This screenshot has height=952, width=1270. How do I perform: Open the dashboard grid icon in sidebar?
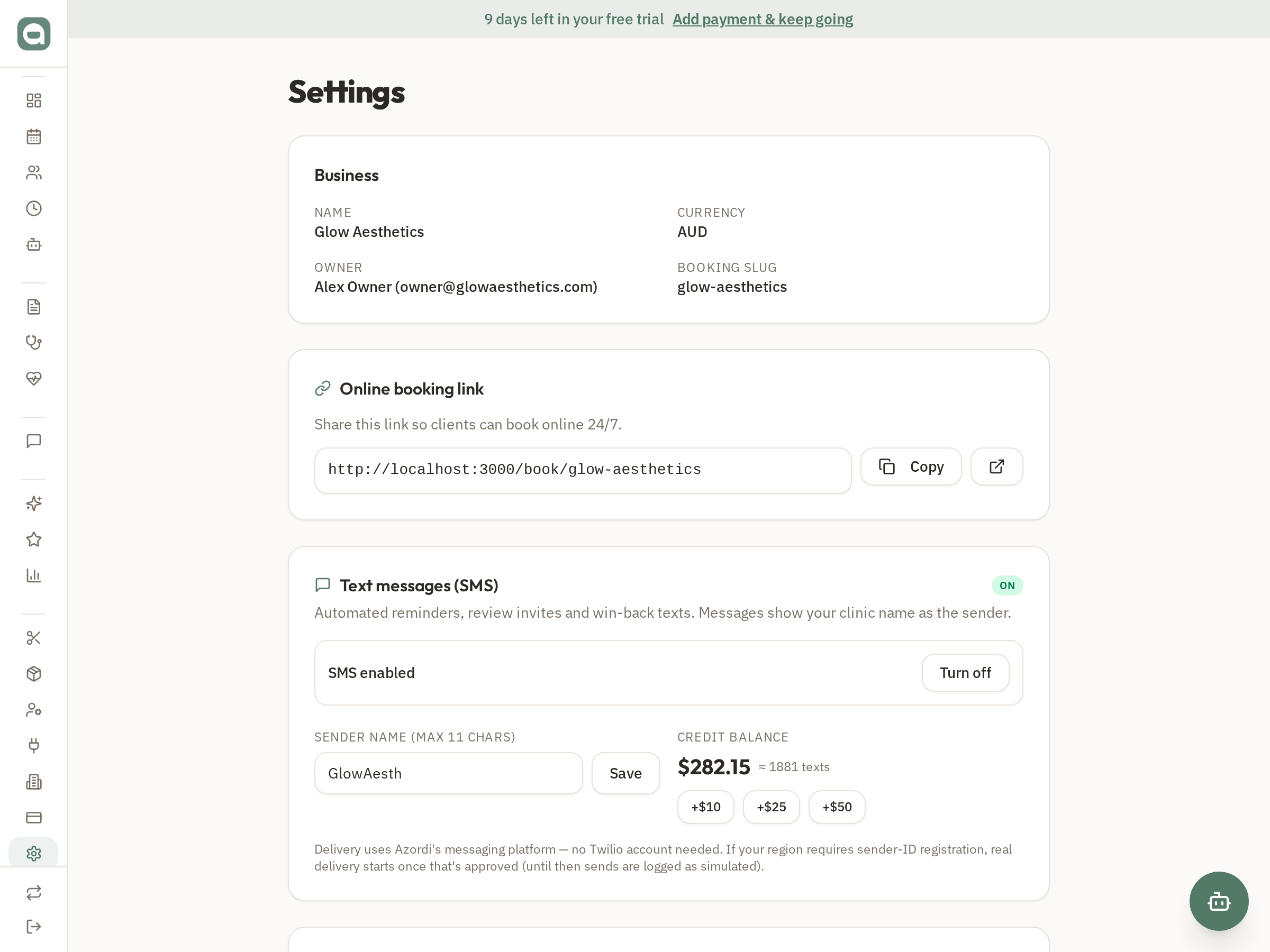click(34, 100)
